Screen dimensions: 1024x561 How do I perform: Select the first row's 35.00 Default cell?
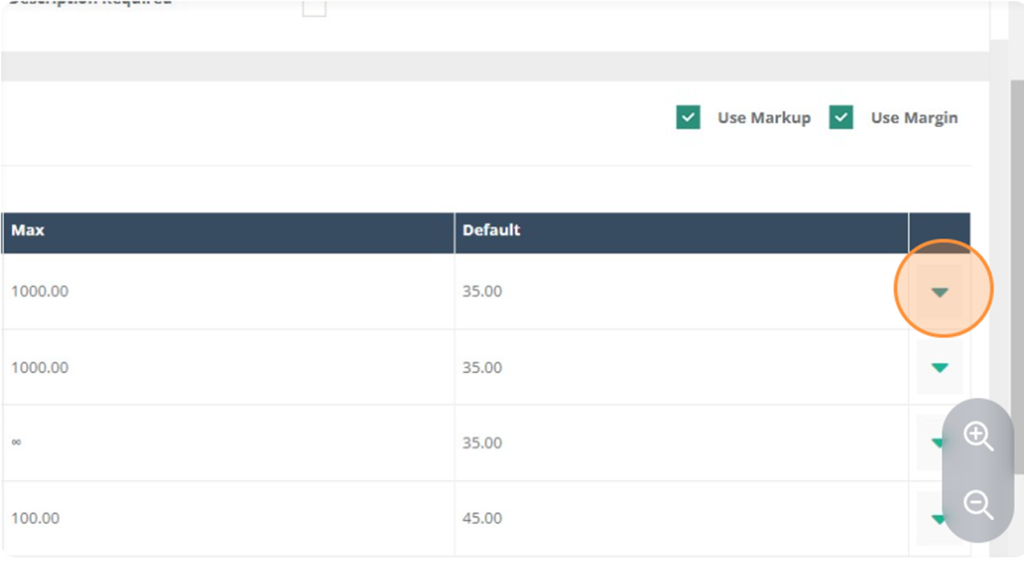pyautogui.click(x=681, y=291)
